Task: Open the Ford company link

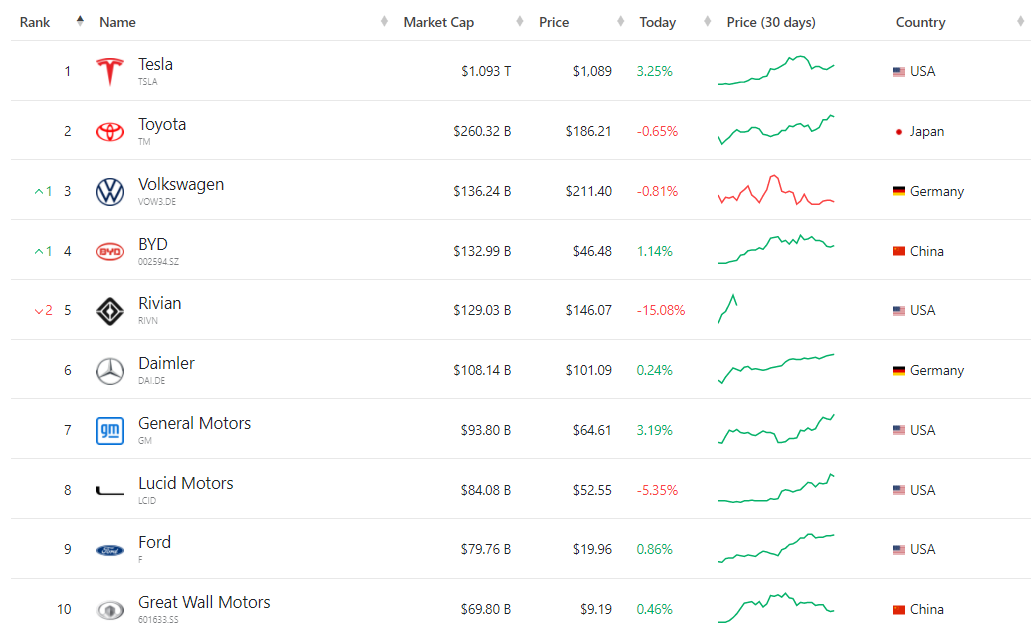Action: [154, 542]
